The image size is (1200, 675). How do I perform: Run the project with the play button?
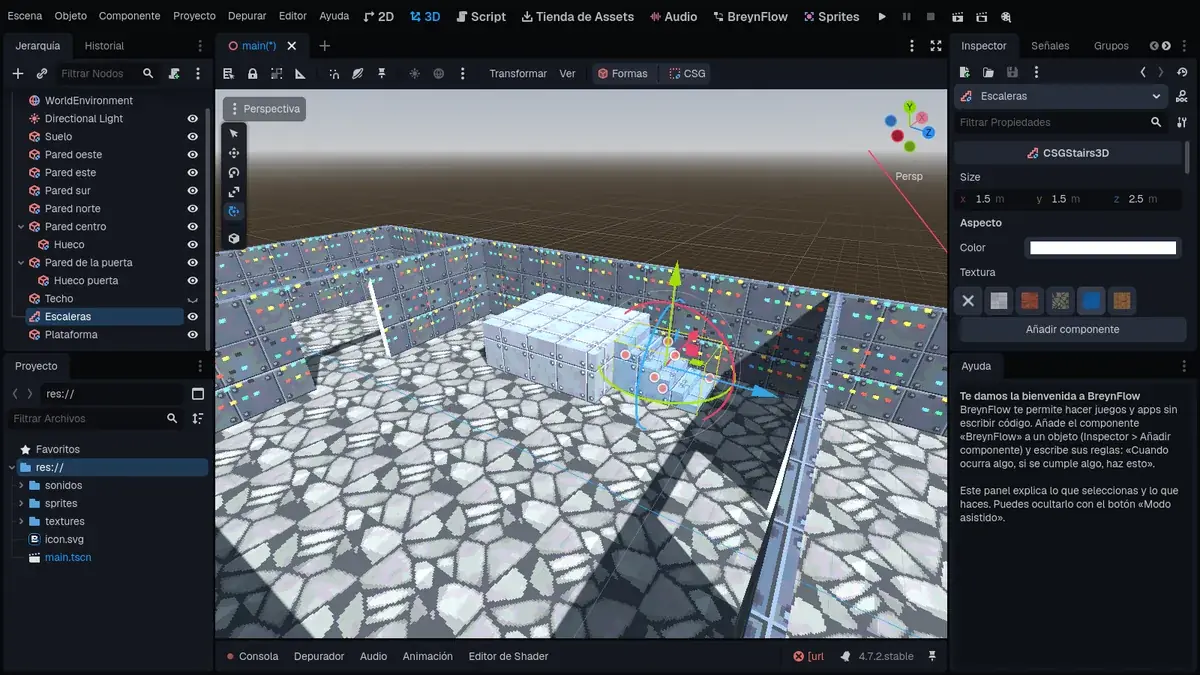tap(882, 17)
